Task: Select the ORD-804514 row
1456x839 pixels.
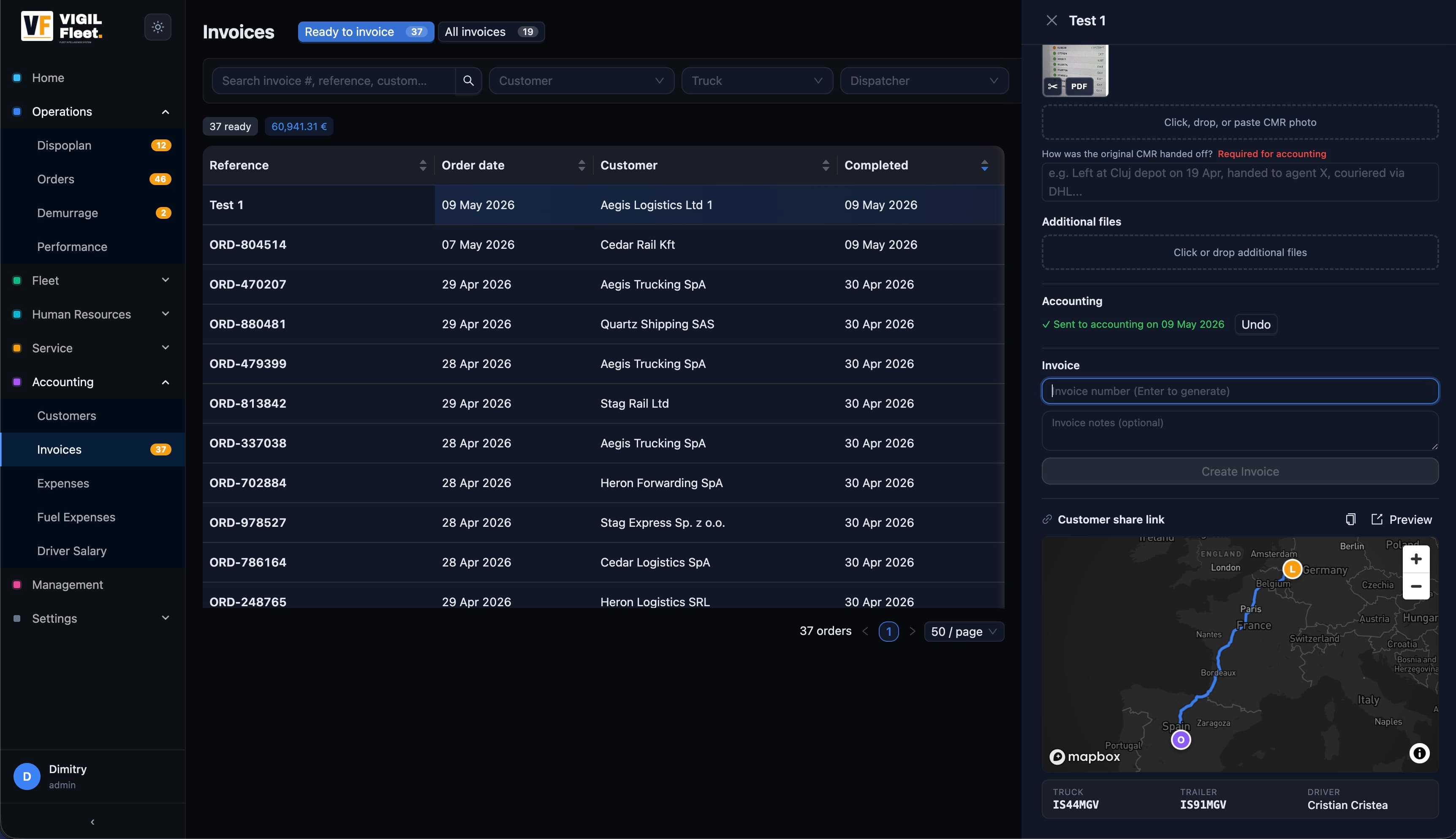Action: click(603, 245)
